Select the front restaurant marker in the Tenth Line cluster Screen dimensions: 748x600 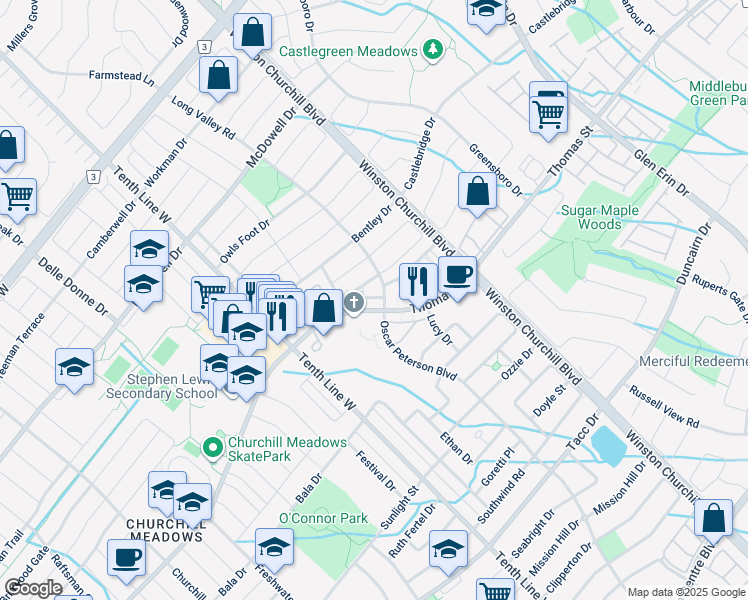(x=277, y=318)
